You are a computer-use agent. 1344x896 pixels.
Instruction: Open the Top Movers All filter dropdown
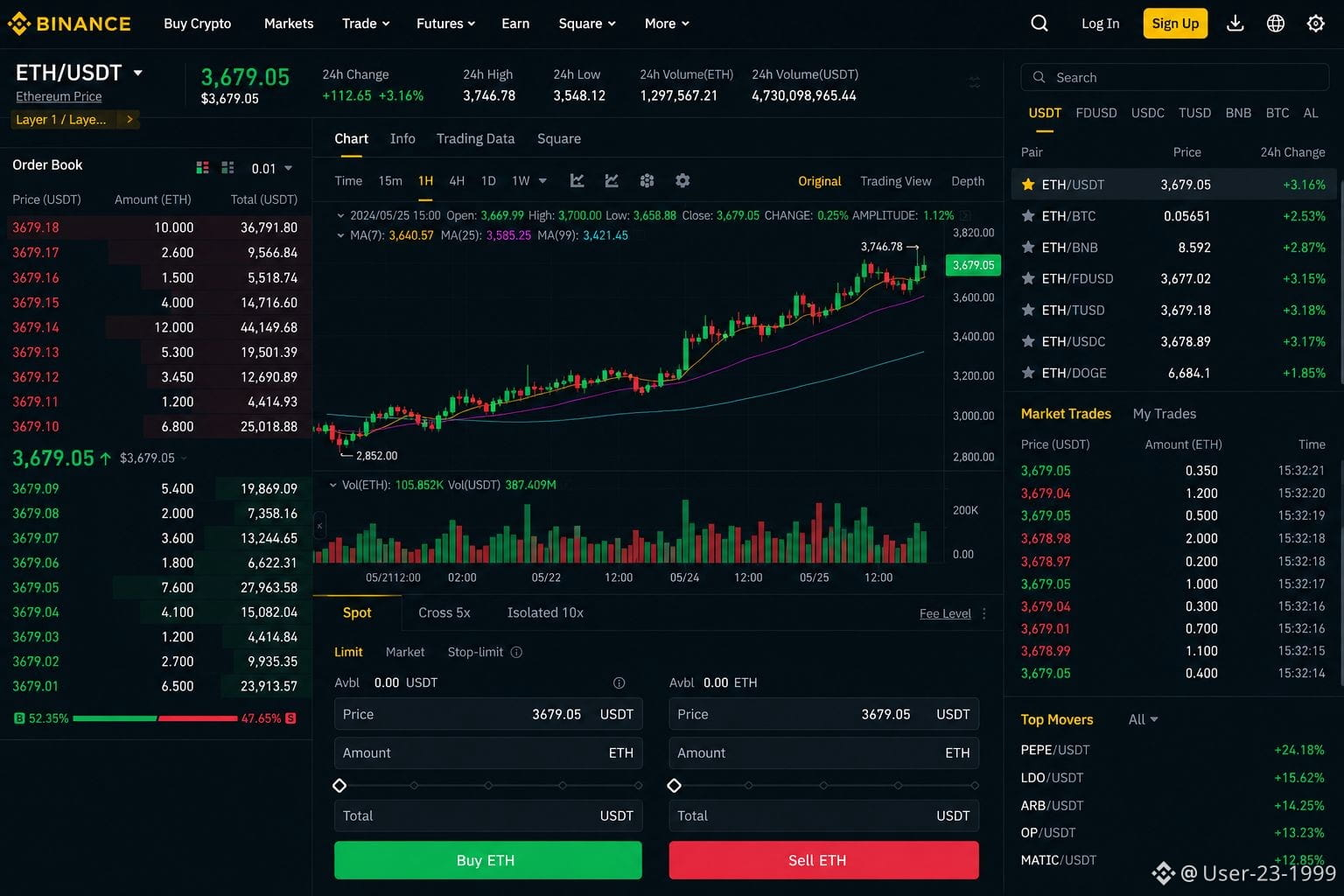[x=1143, y=719]
